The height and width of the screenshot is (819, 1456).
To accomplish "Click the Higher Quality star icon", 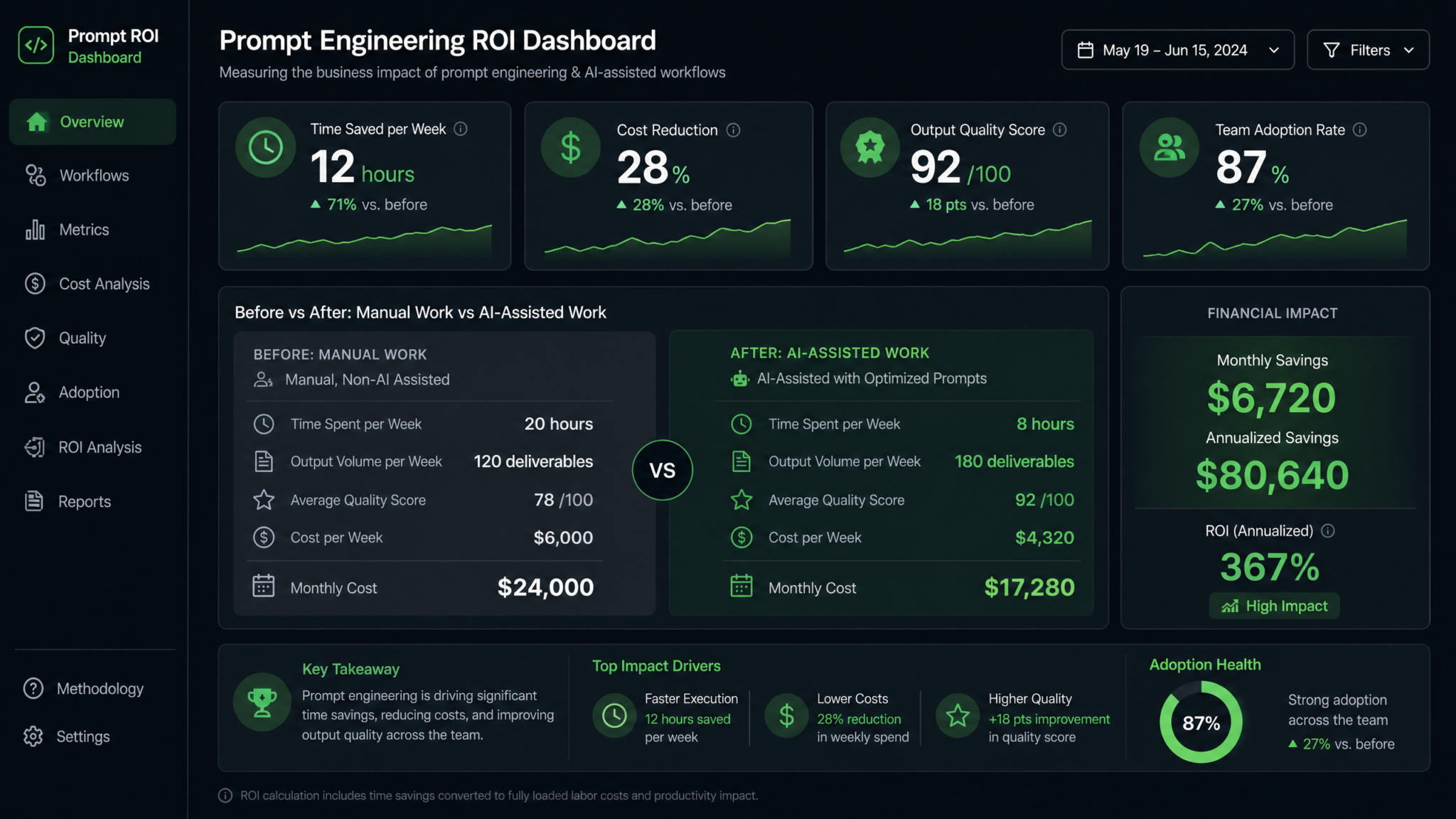I will point(958,715).
